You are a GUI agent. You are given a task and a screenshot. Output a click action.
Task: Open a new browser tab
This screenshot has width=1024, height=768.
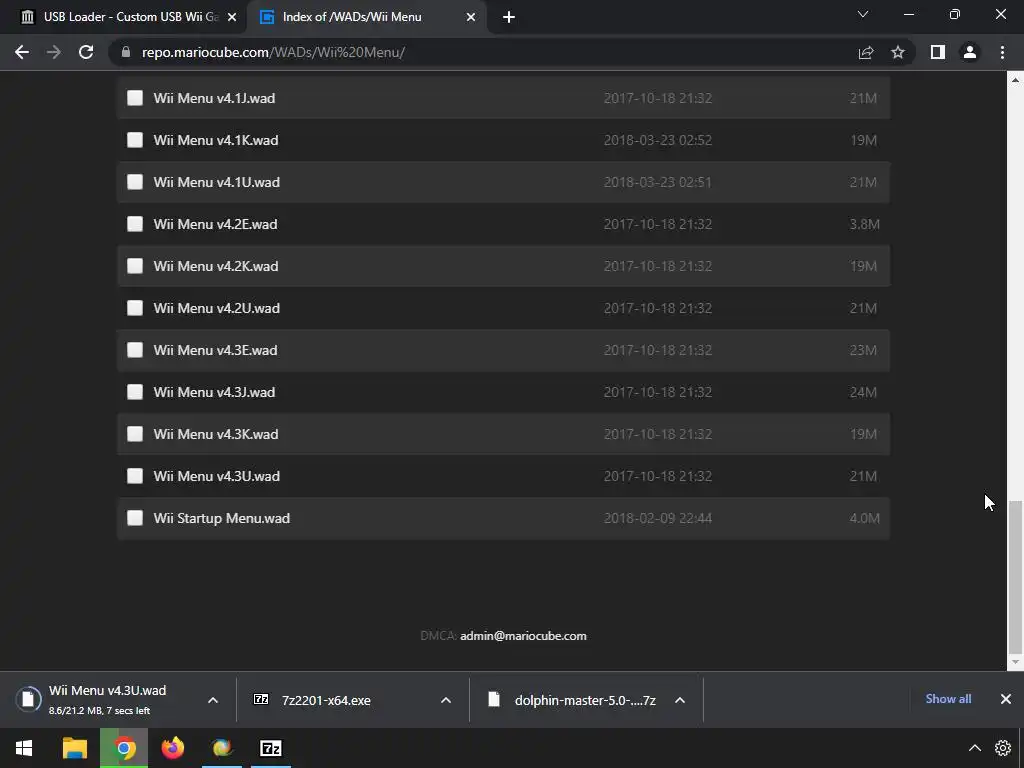pyautogui.click(x=509, y=17)
